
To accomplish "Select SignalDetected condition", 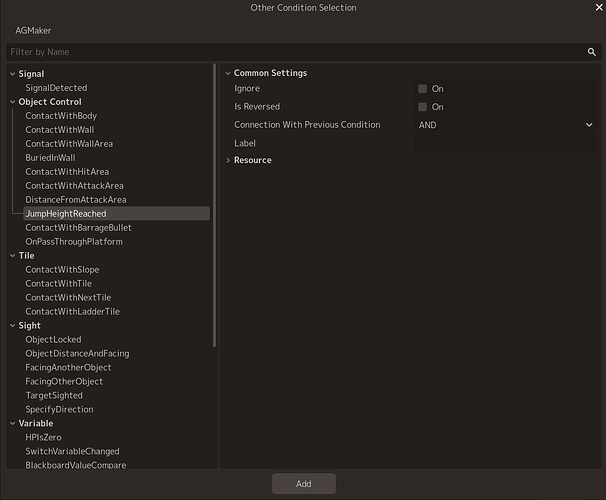I will (56, 88).
